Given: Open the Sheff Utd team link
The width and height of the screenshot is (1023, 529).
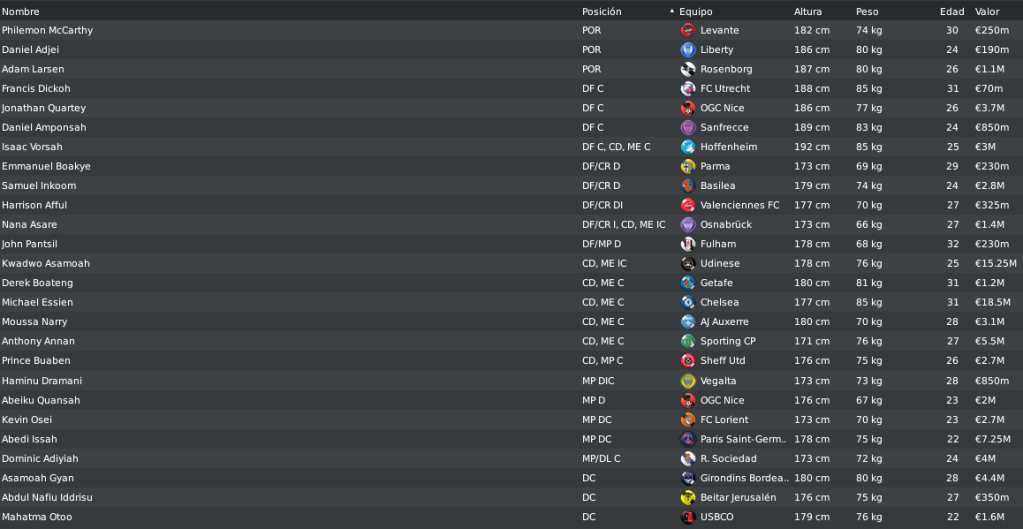Looking at the screenshot, I should (723, 361).
